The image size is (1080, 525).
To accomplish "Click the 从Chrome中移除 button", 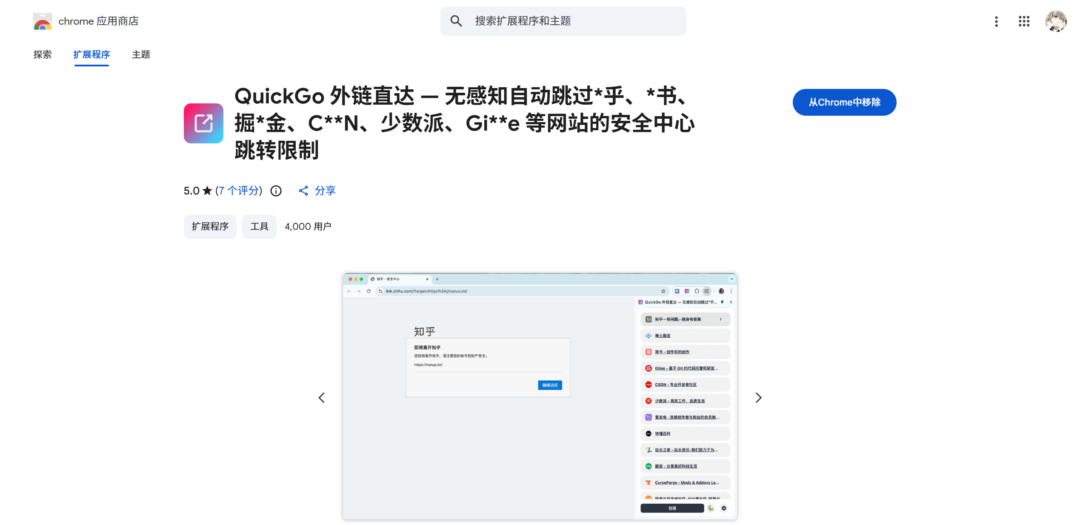I will tap(844, 102).
